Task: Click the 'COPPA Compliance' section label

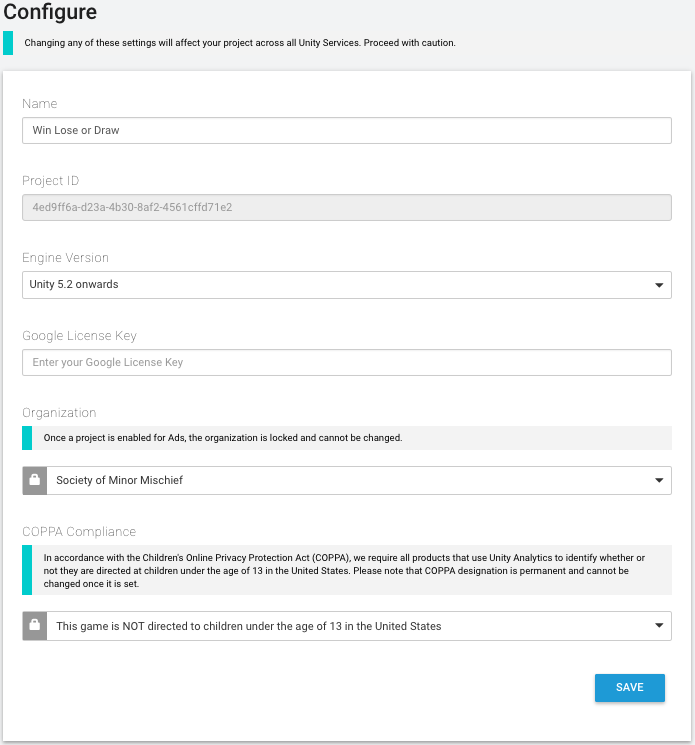Action: 79,532
